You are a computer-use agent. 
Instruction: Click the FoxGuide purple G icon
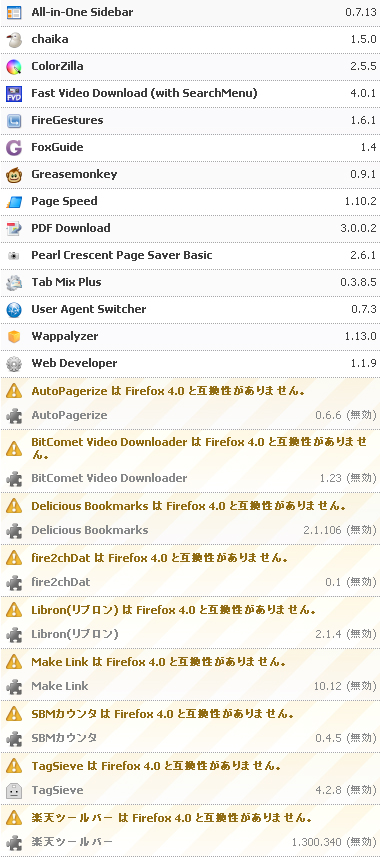click(x=14, y=148)
